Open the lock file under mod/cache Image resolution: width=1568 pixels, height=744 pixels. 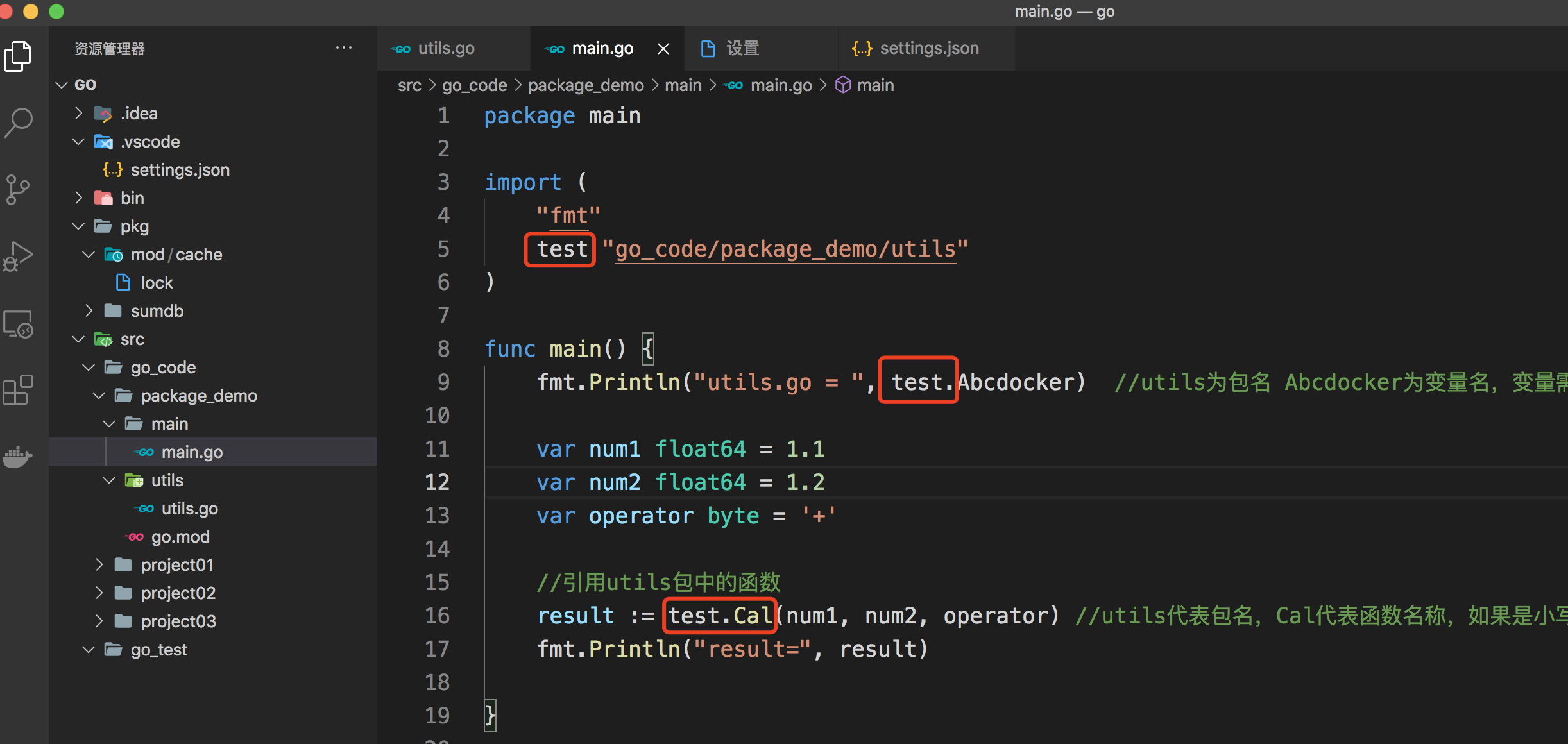[157, 283]
